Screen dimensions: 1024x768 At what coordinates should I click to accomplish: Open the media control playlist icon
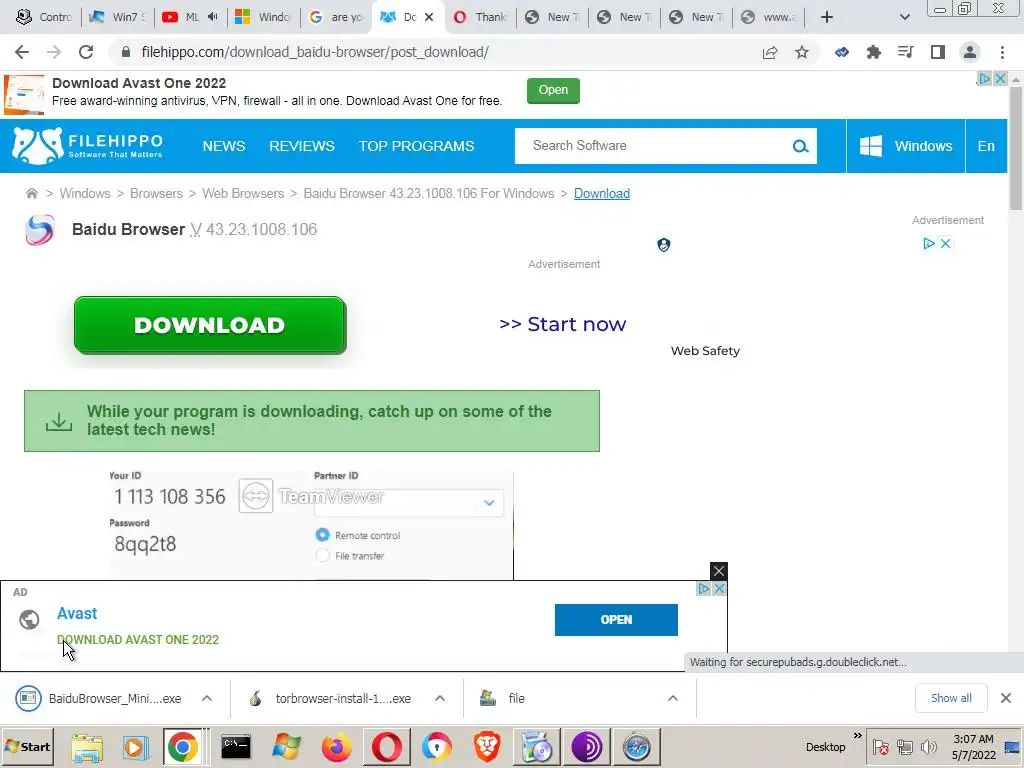[x=906, y=52]
